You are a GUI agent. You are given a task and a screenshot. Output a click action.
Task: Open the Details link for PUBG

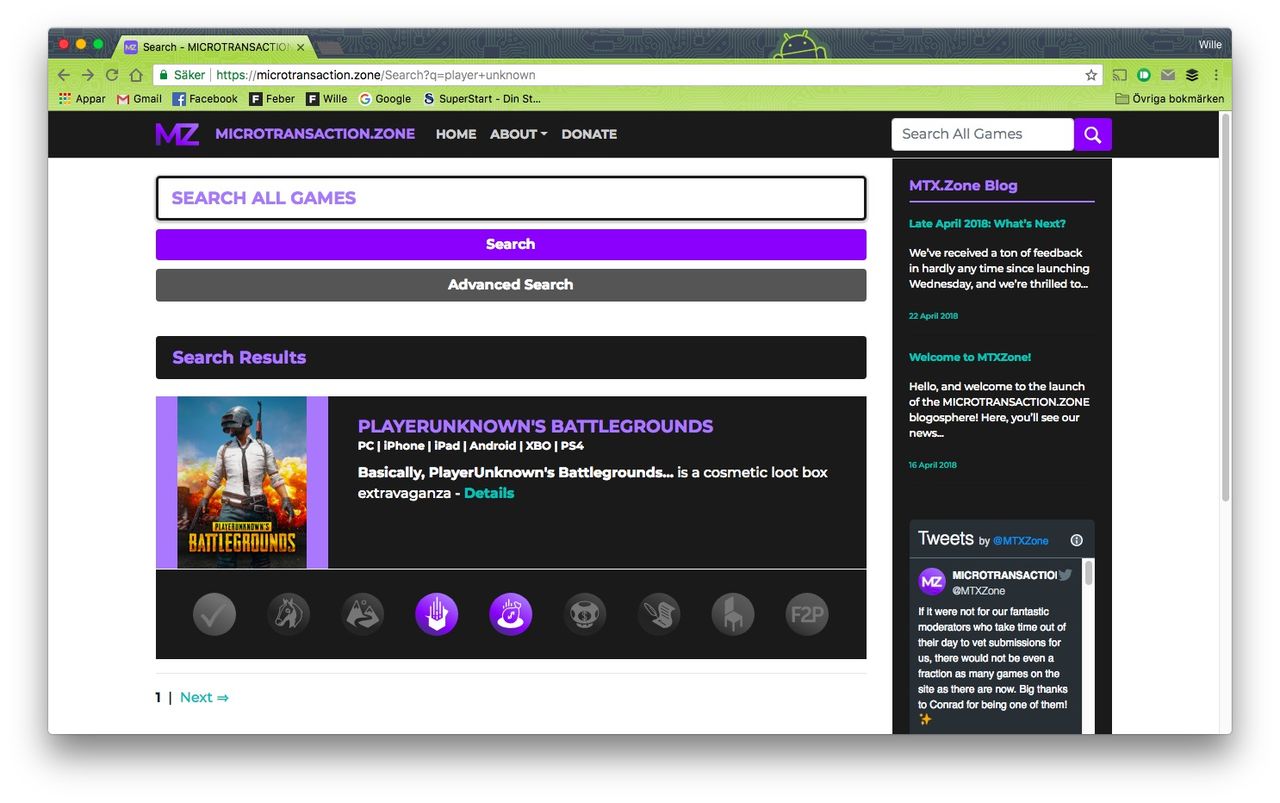489,493
